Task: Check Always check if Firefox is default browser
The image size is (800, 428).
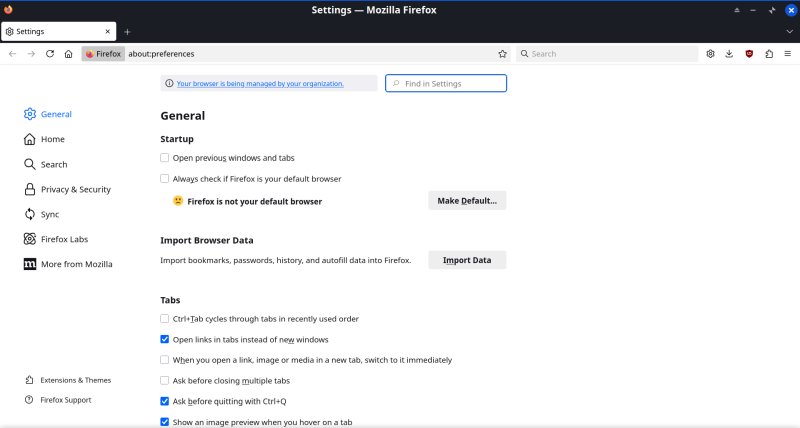Action: click(x=165, y=179)
